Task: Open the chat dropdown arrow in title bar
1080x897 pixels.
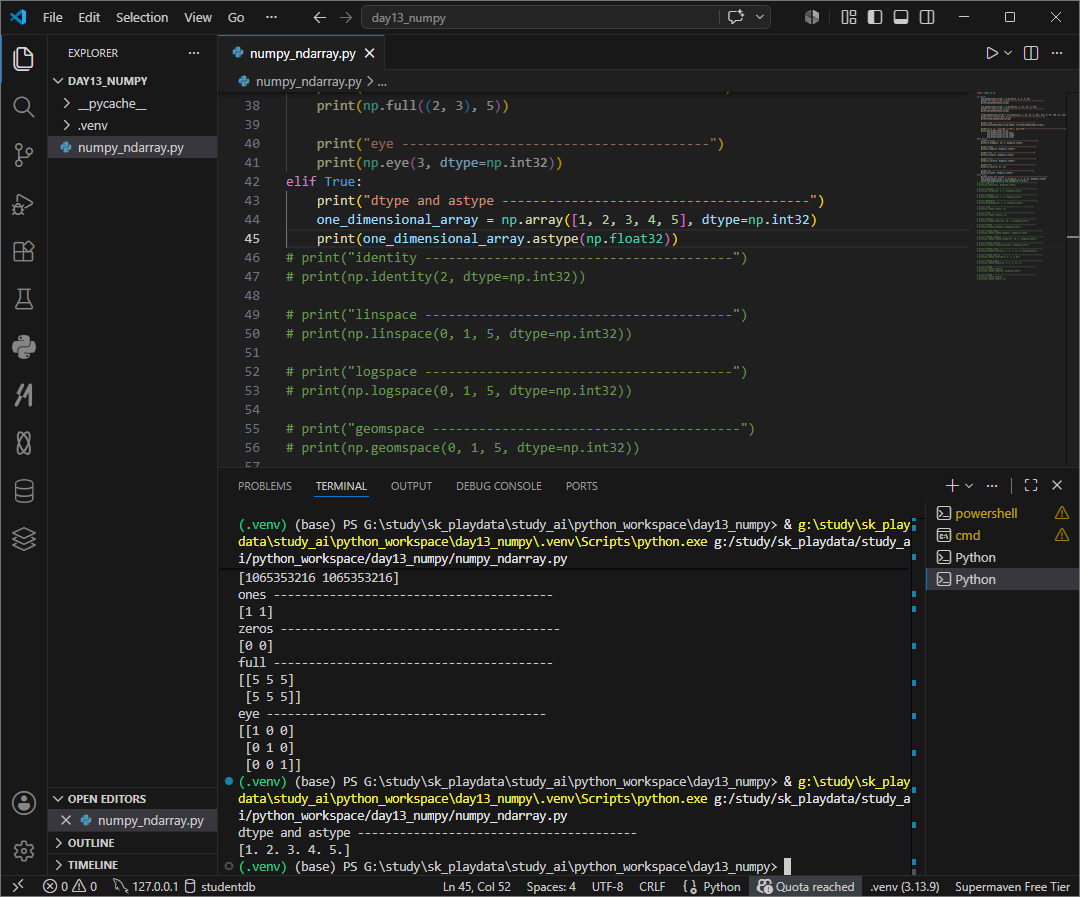Action: [760, 17]
